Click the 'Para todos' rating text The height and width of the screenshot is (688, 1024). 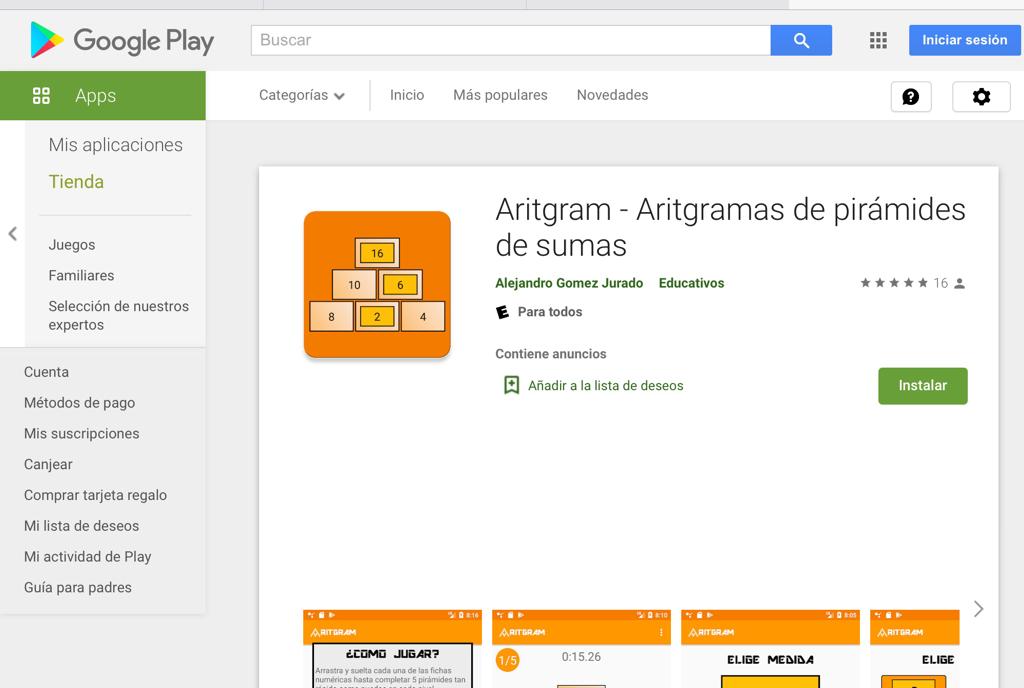(550, 312)
